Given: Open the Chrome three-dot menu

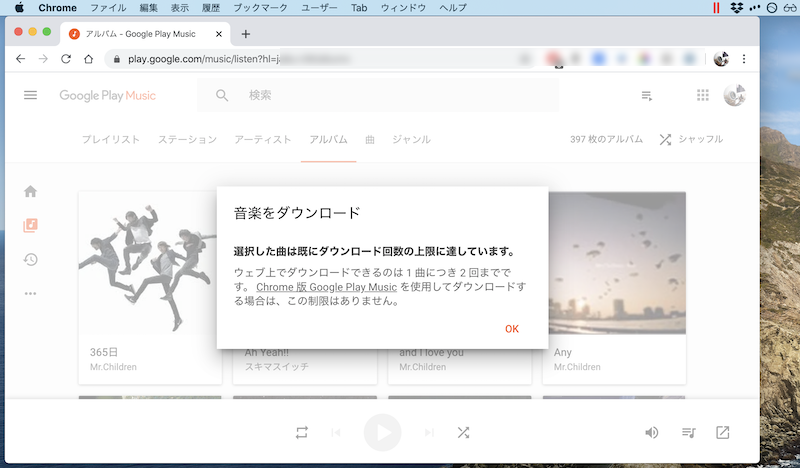Looking at the screenshot, I should coord(744,59).
